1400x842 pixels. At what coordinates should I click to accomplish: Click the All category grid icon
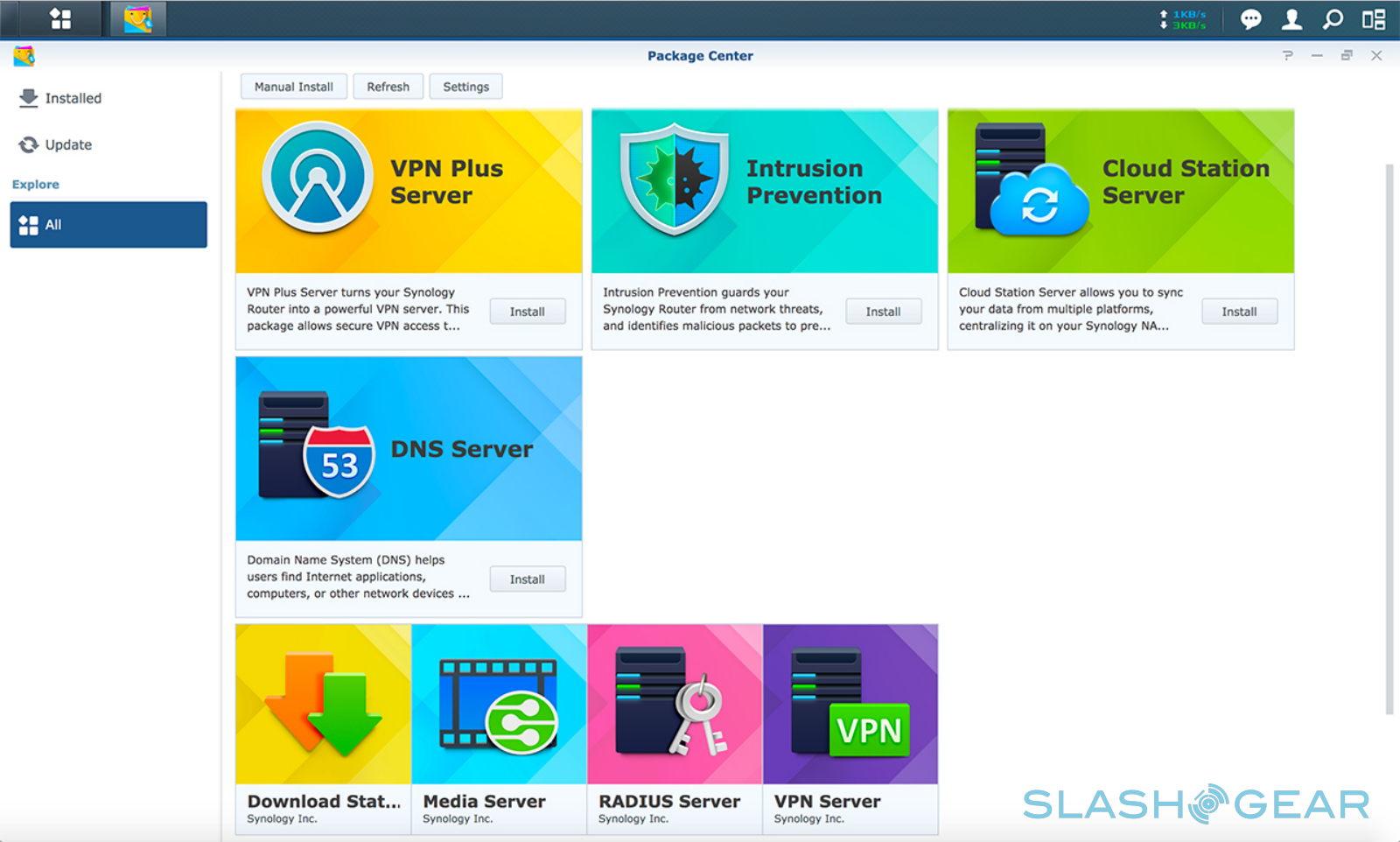point(28,225)
